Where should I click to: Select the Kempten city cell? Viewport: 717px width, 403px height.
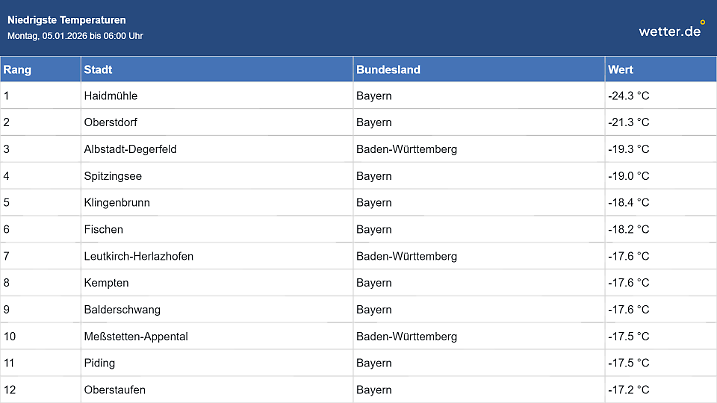pyautogui.click(x=107, y=283)
